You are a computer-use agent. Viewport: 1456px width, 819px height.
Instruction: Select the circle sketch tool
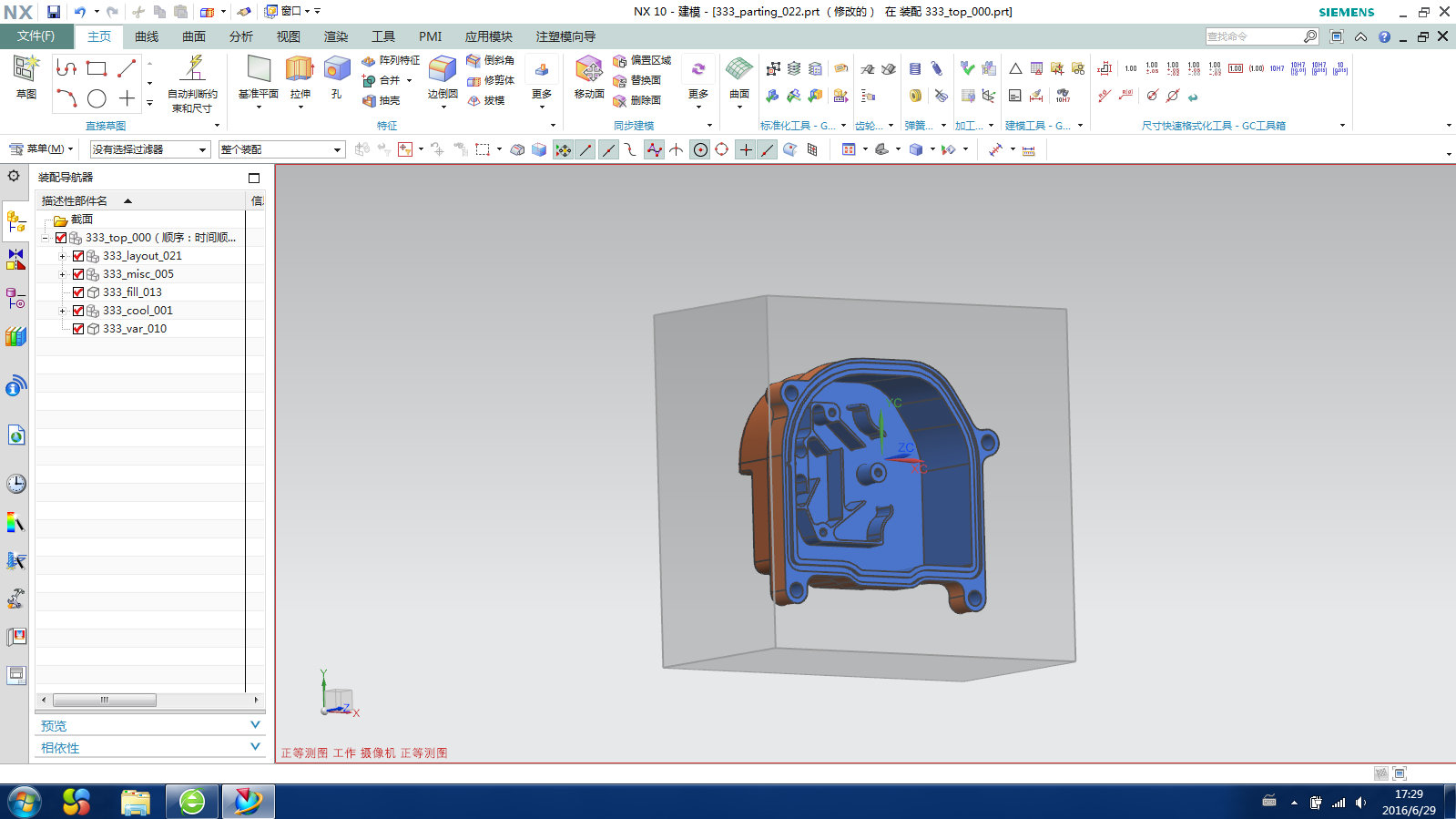[x=97, y=98]
